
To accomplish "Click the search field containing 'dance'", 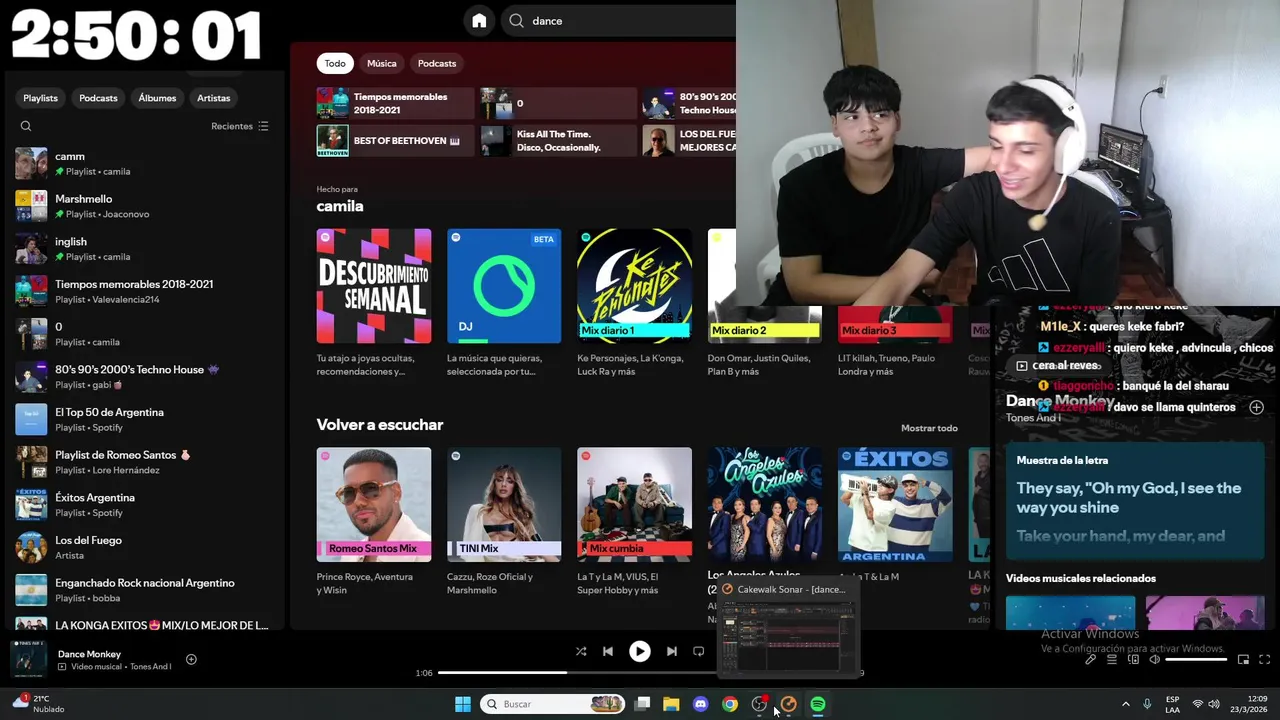I will pos(620,20).
